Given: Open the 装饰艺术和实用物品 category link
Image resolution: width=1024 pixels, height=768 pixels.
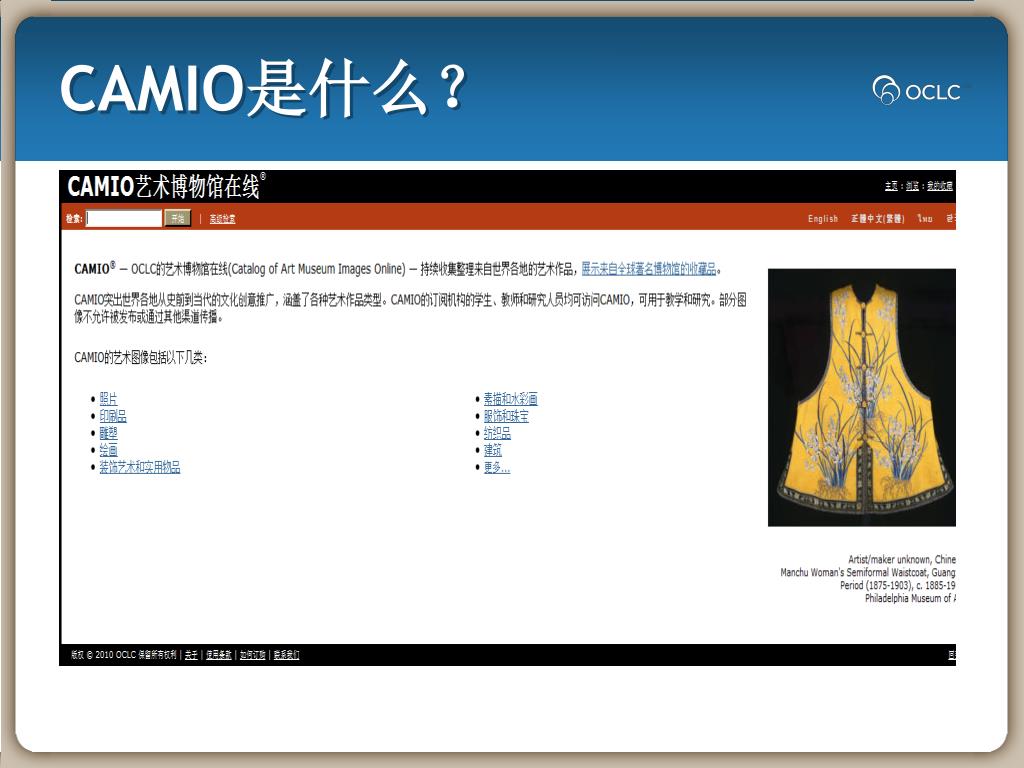Looking at the screenshot, I should click(140, 466).
